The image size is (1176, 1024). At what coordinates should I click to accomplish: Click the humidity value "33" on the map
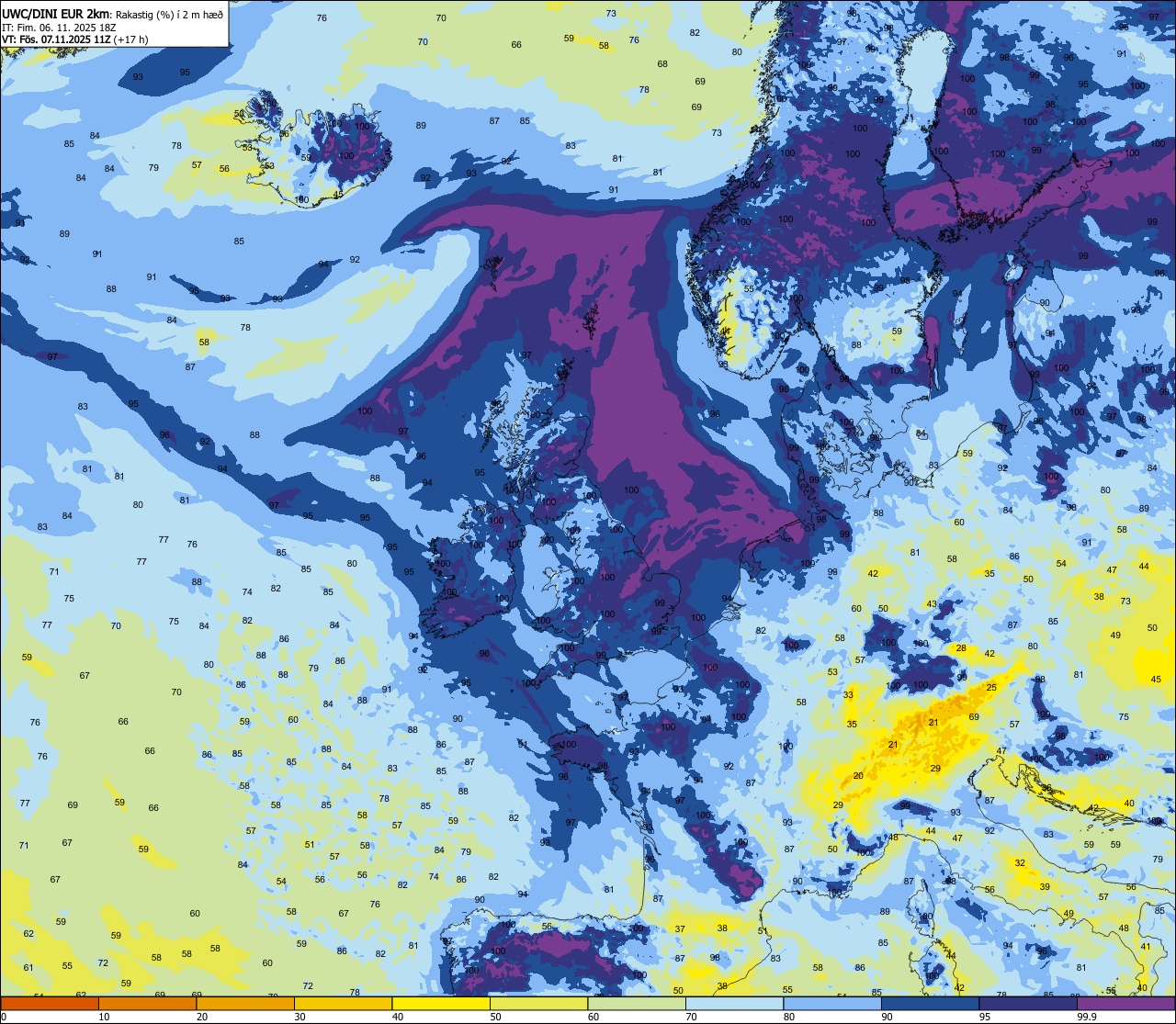tap(849, 695)
